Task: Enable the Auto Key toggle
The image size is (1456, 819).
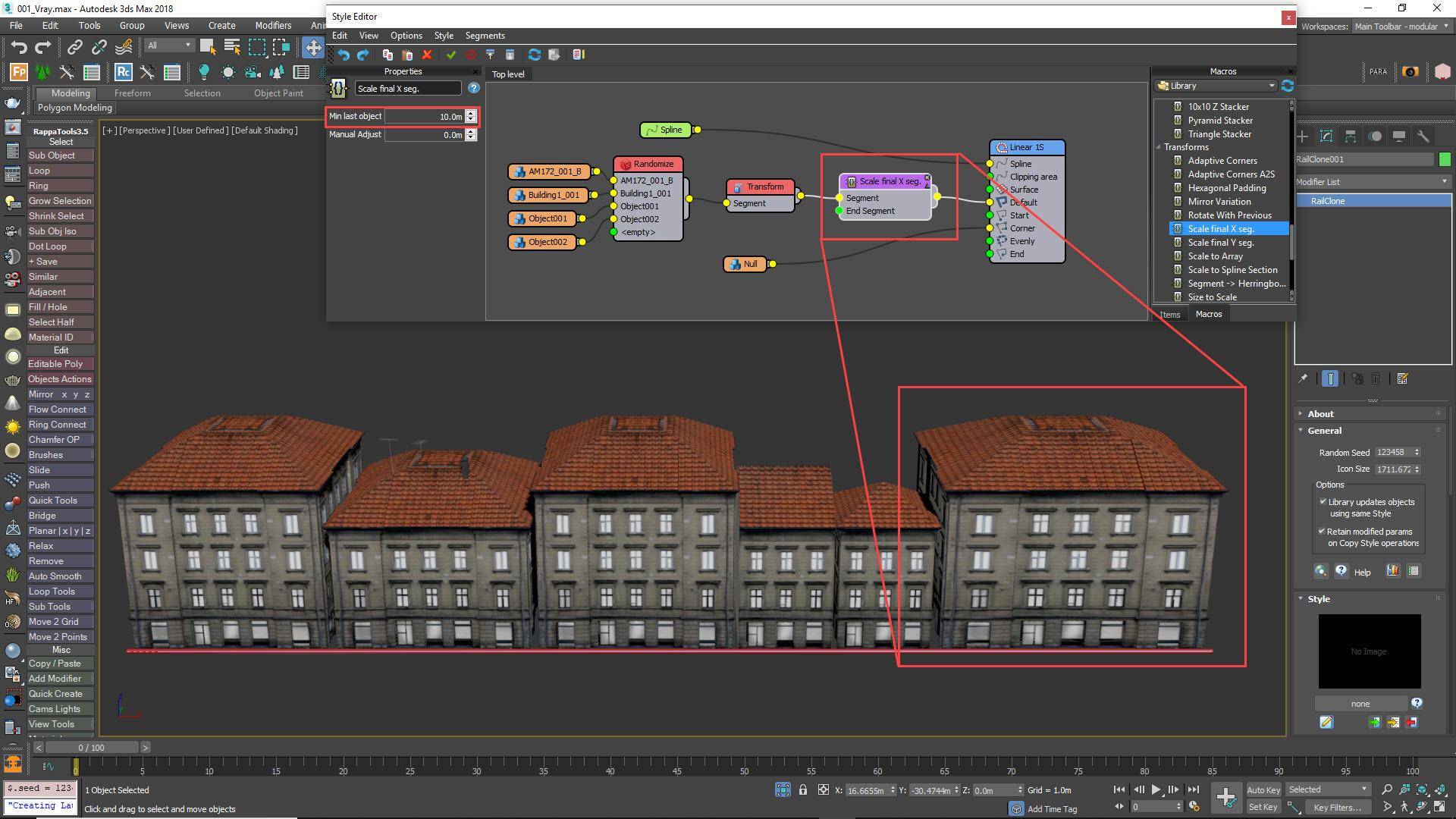Action: pyautogui.click(x=1263, y=789)
